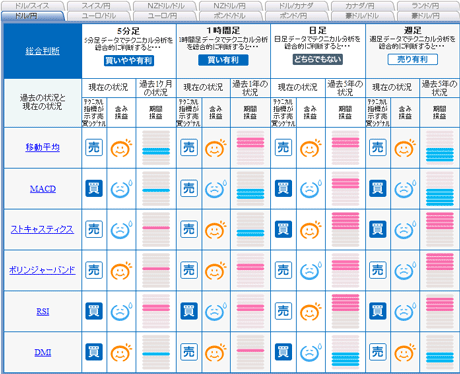Click the 5分足 smiling face icon for ボリンジャーバンド
Screen dimensions: 460x374
click(121, 271)
